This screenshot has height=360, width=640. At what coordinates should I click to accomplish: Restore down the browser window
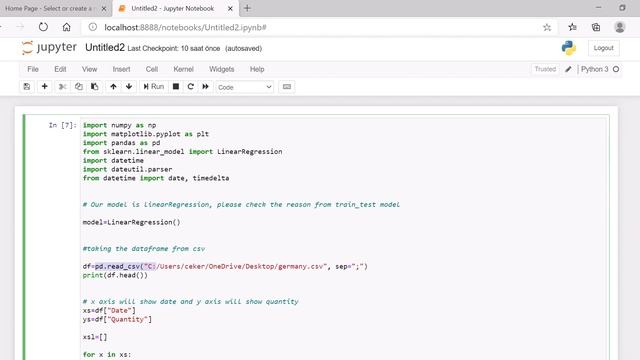(622, 8)
